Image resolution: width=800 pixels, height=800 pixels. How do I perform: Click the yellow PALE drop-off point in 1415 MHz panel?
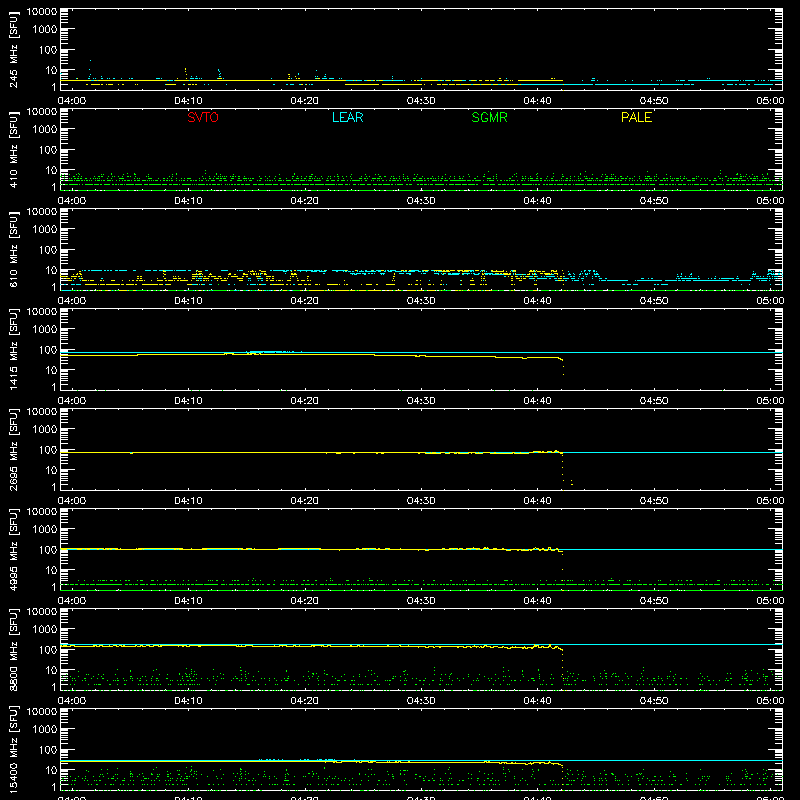coord(563,366)
